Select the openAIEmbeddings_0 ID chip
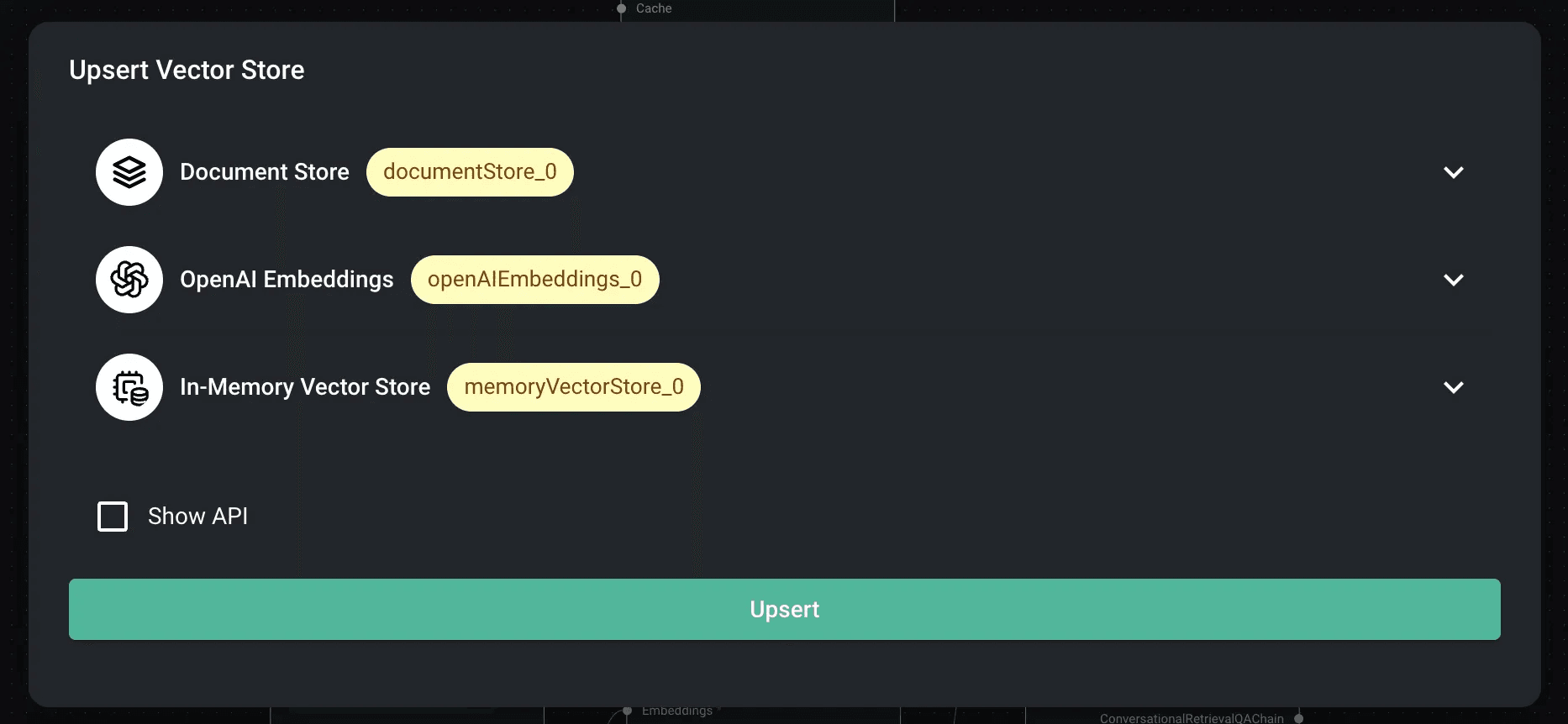The width and height of the screenshot is (1568, 724). pos(534,280)
